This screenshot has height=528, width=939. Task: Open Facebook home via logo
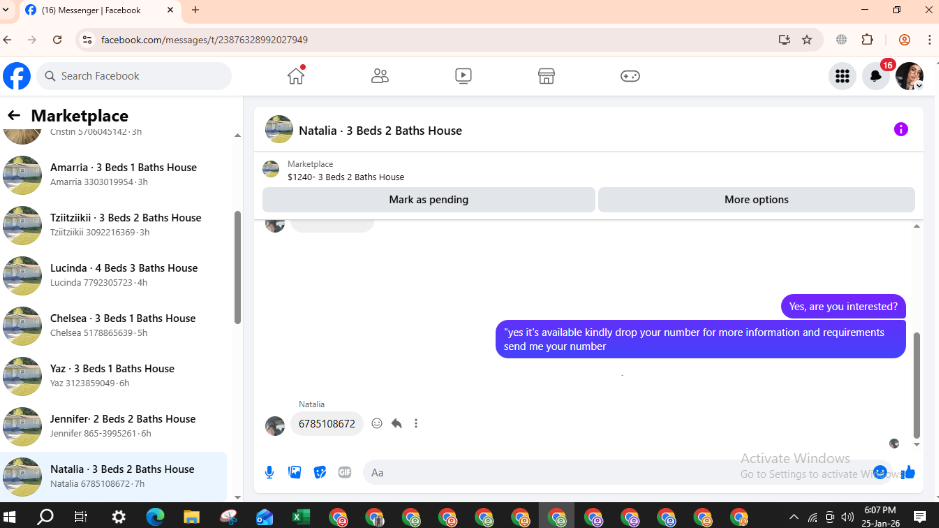coord(17,76)
